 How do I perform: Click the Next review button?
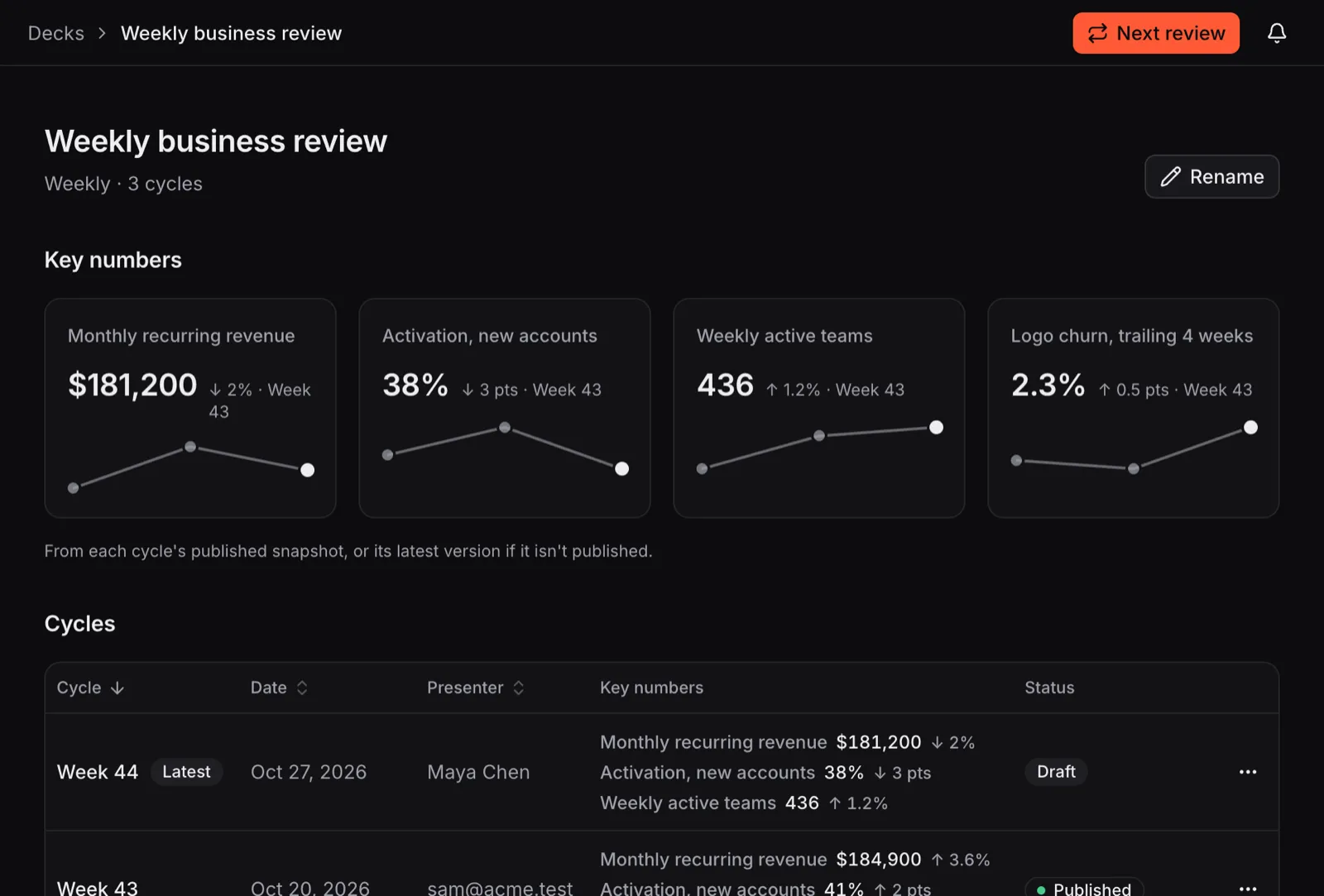coord(1156,33)
